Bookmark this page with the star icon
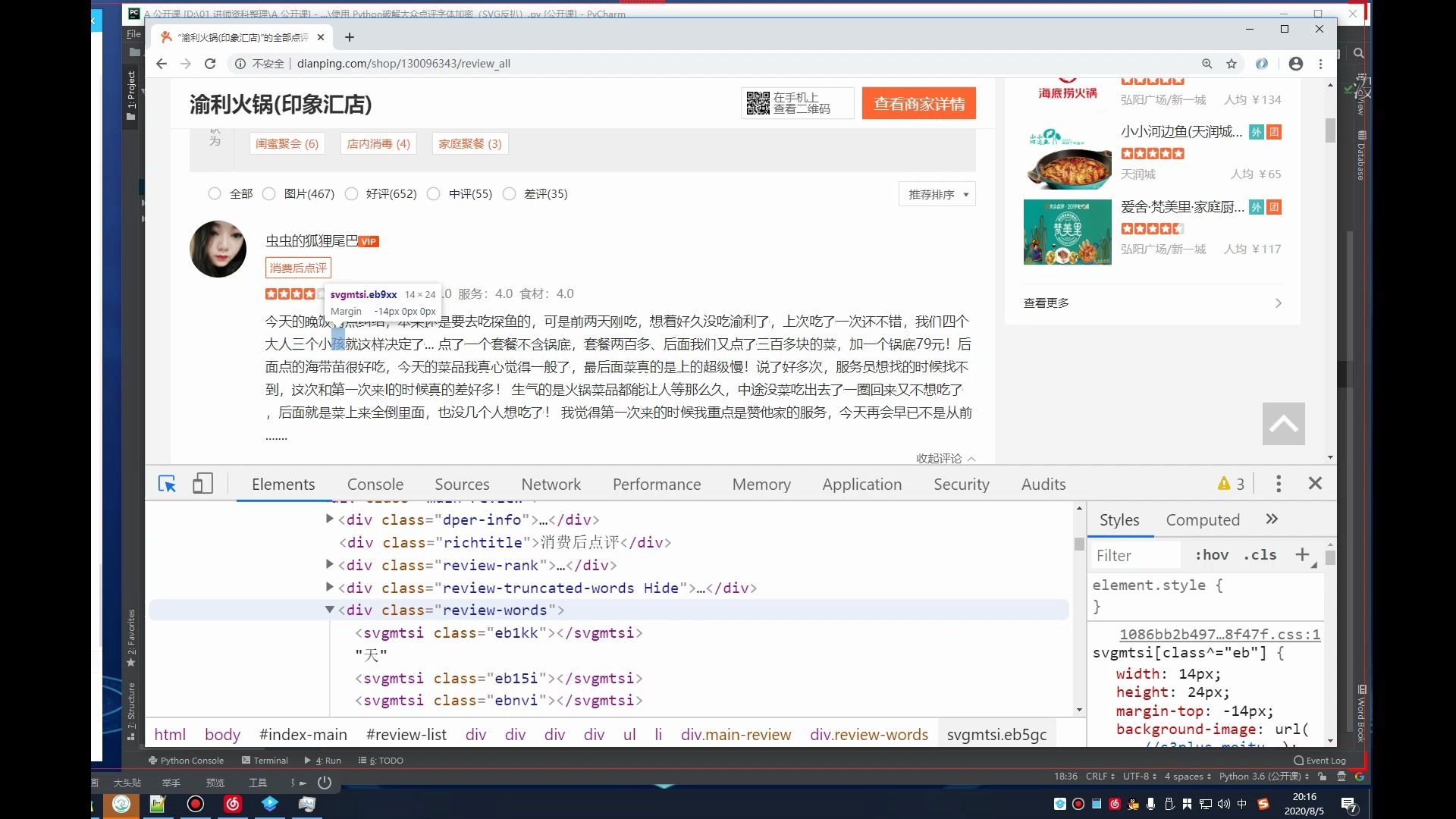The height and width of the screenshot is (819, 1456). 1232,64
